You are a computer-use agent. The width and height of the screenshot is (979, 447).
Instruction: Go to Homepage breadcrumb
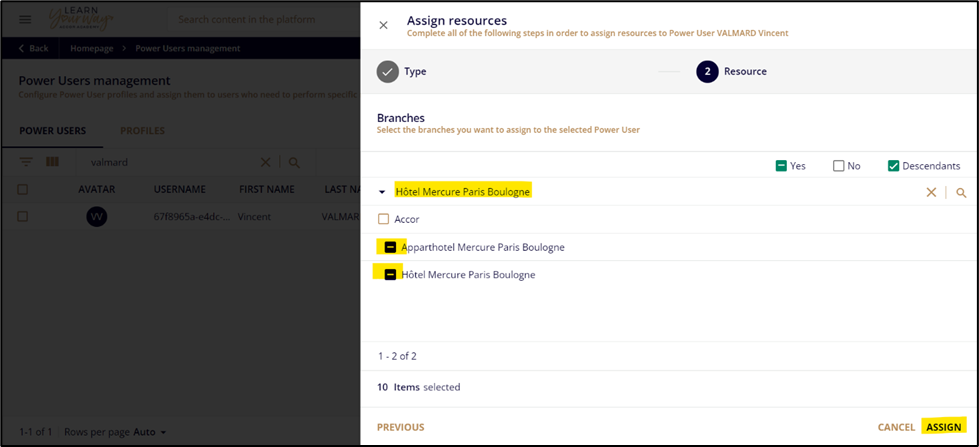(91, 48)
